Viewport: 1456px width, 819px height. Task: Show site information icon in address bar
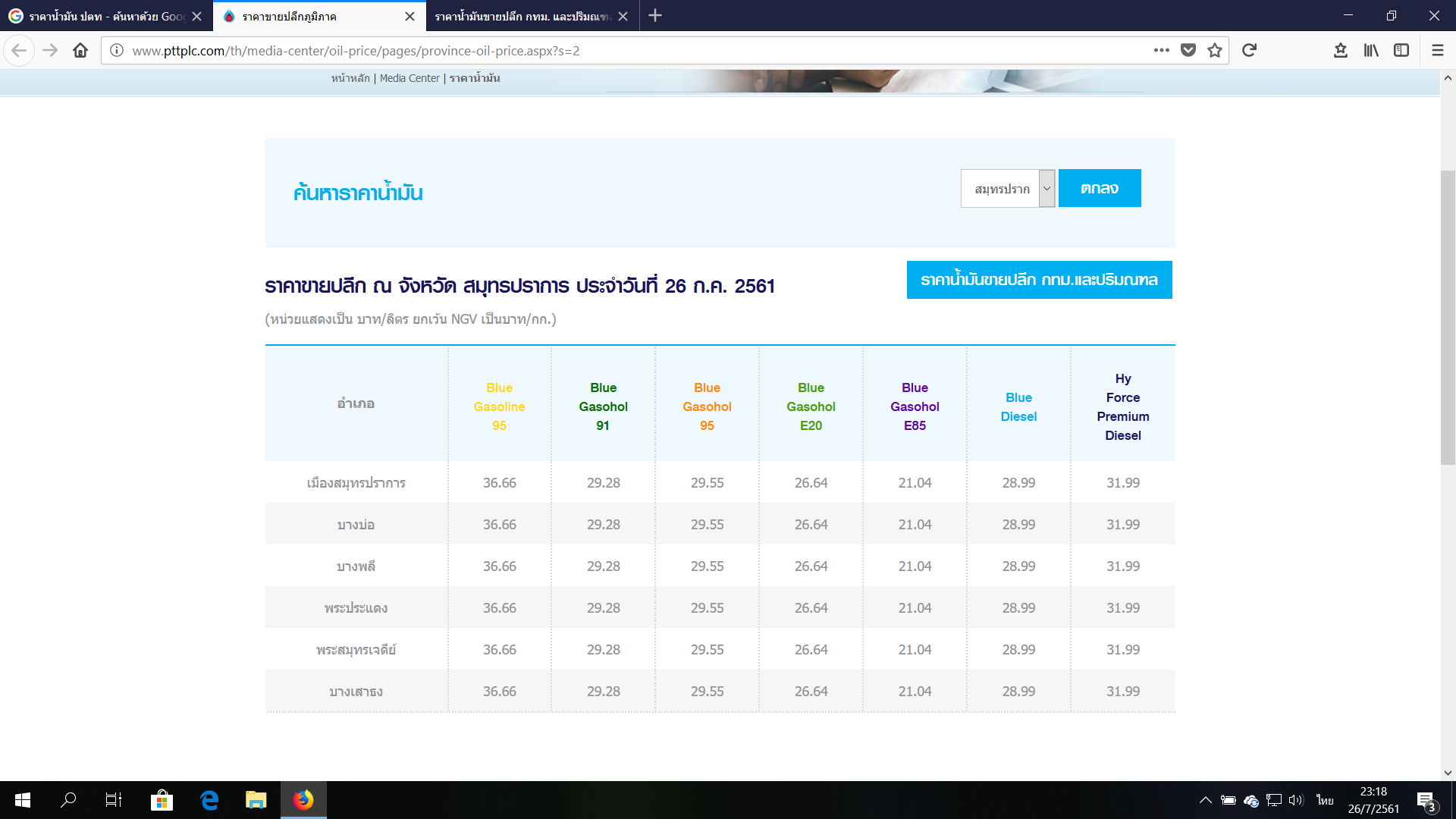pyautogui.click(x=117, y=51)
